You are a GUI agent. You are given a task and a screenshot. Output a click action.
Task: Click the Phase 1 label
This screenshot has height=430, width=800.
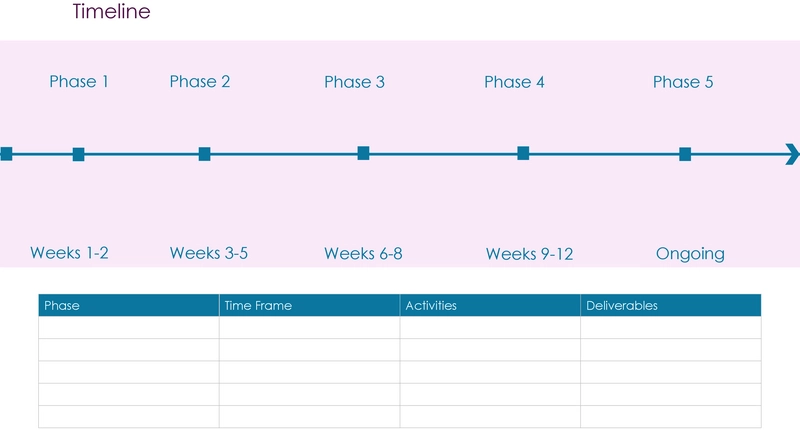[79, 82]
